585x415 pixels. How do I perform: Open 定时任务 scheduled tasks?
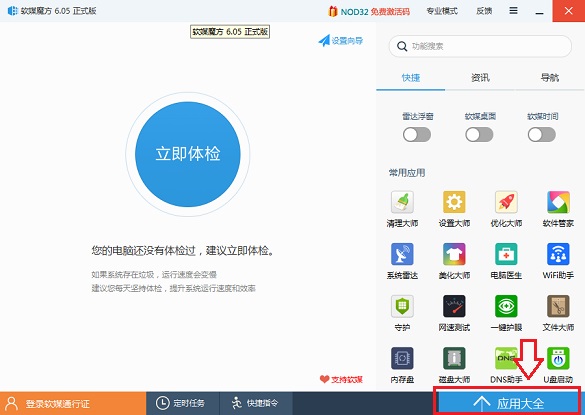coord(183,403)
